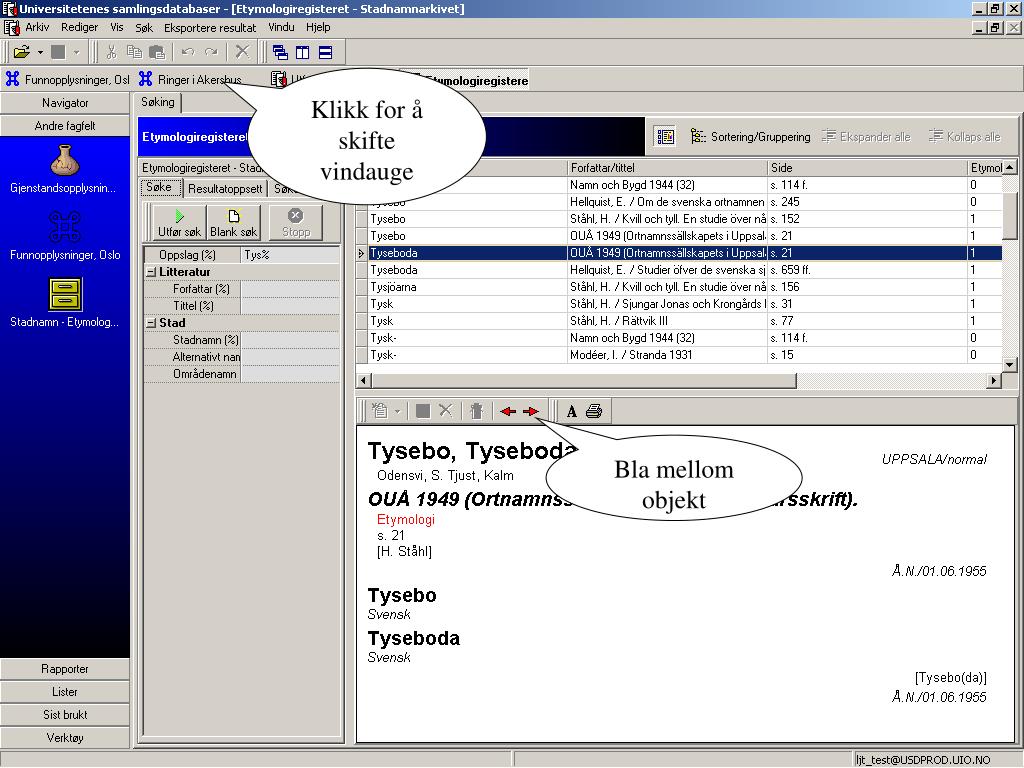Open the Vis menu

coord(117,27)
